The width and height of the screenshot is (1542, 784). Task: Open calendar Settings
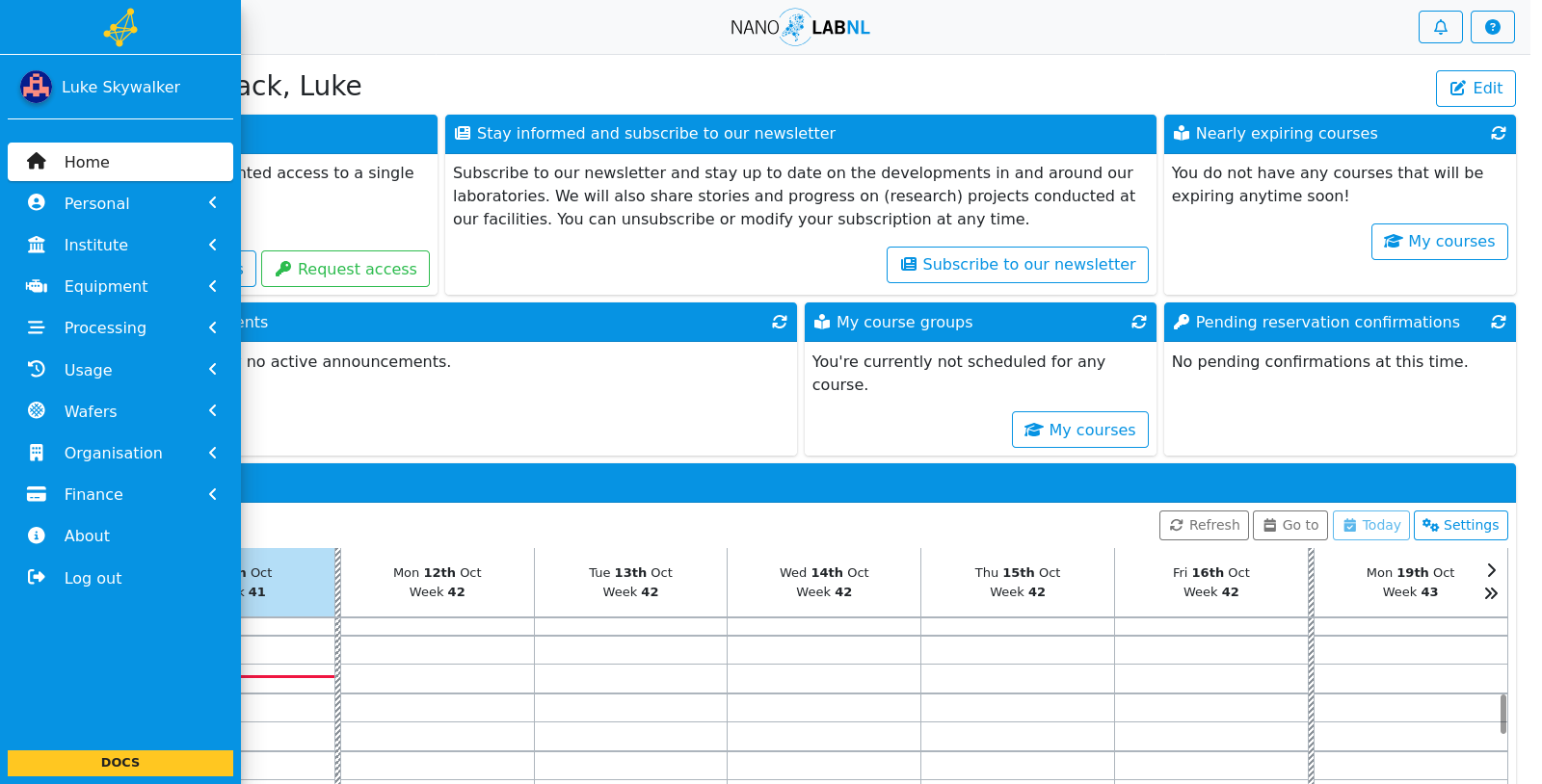pyautogui.click(x=1460, y=525)
